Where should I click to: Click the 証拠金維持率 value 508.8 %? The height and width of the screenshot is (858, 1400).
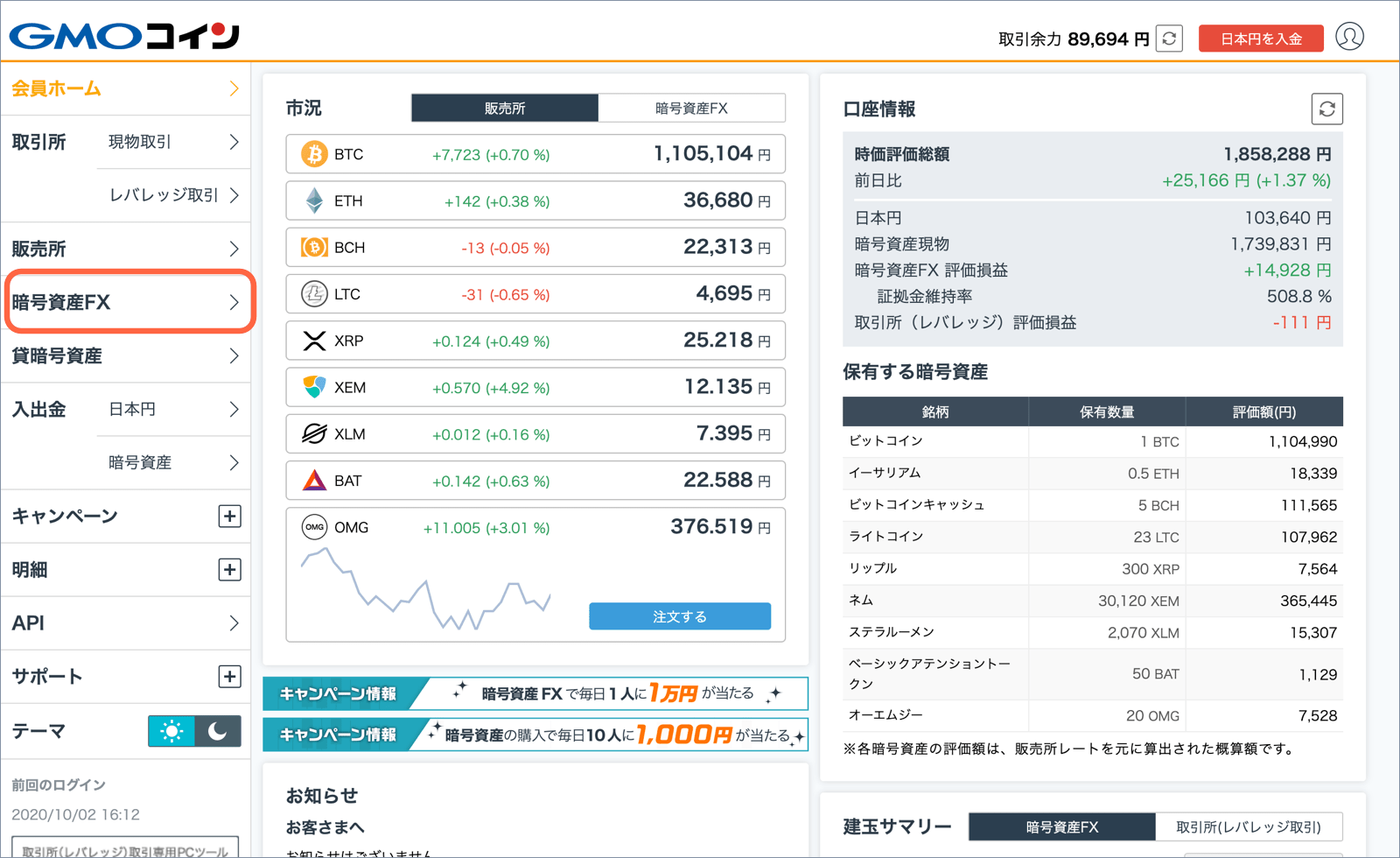[x=1299, y=296]
